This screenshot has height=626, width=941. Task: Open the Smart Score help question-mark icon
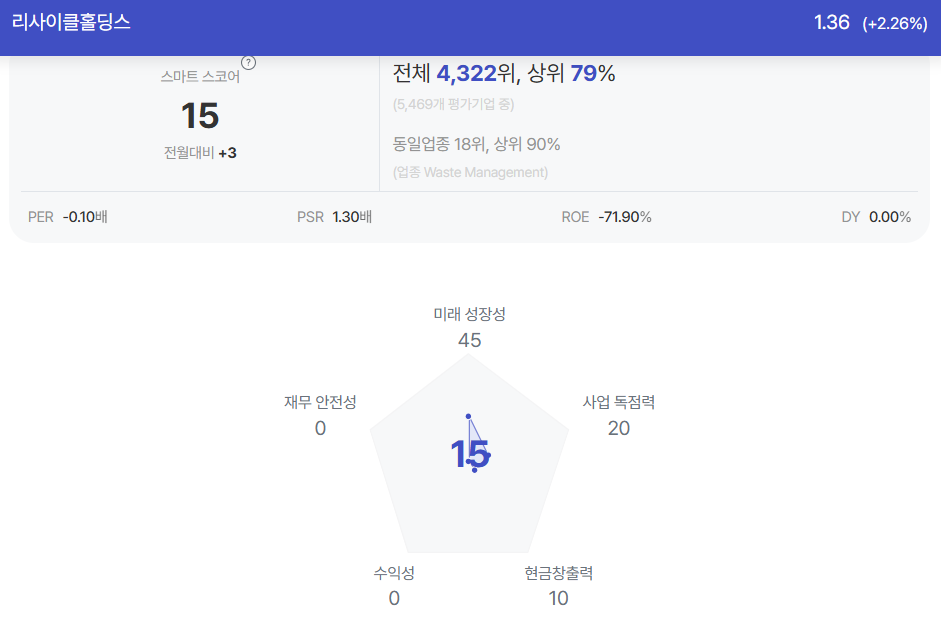(248, 62)
